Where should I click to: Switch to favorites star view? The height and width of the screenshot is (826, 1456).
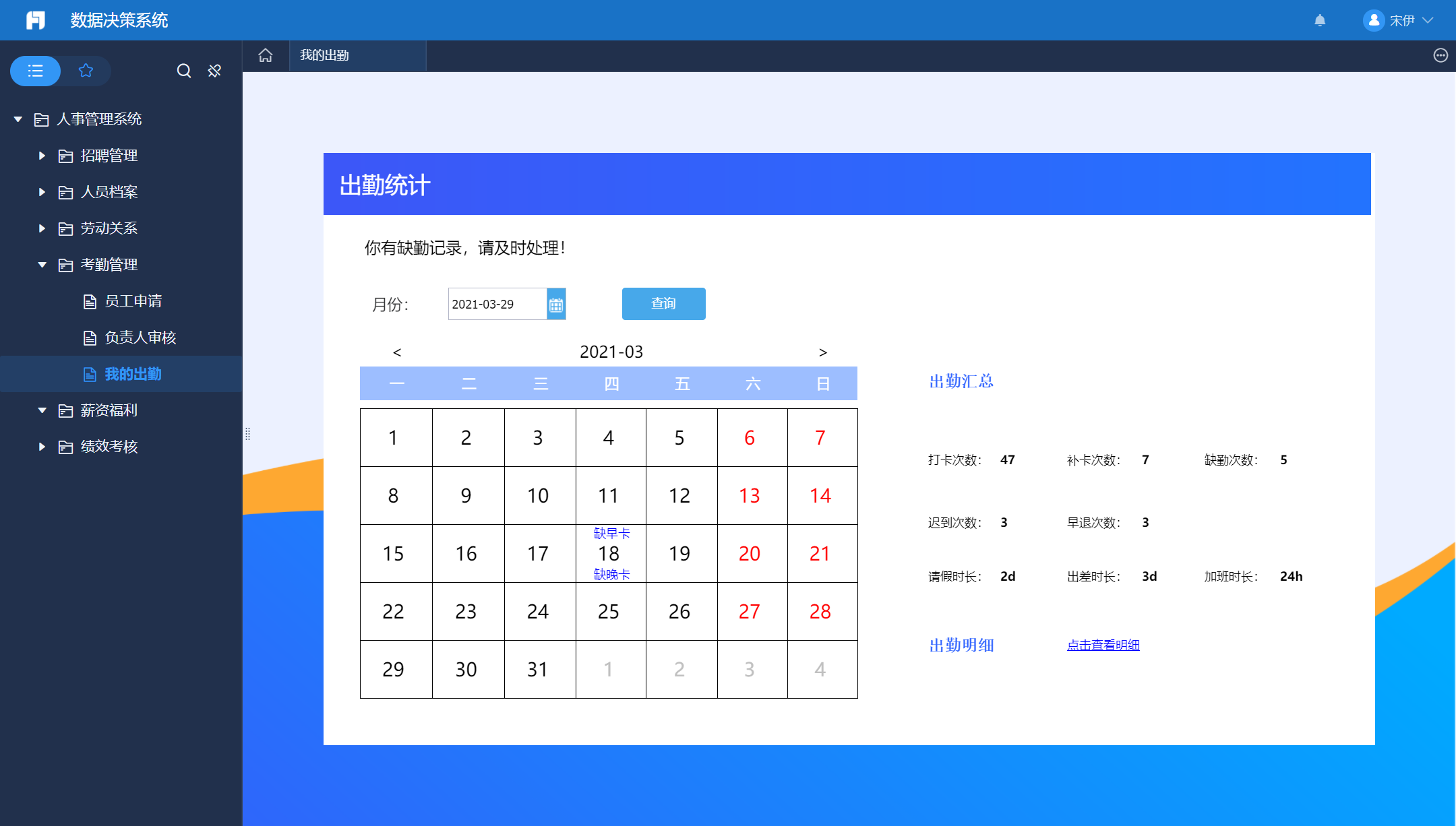click(x=86, y=71)
